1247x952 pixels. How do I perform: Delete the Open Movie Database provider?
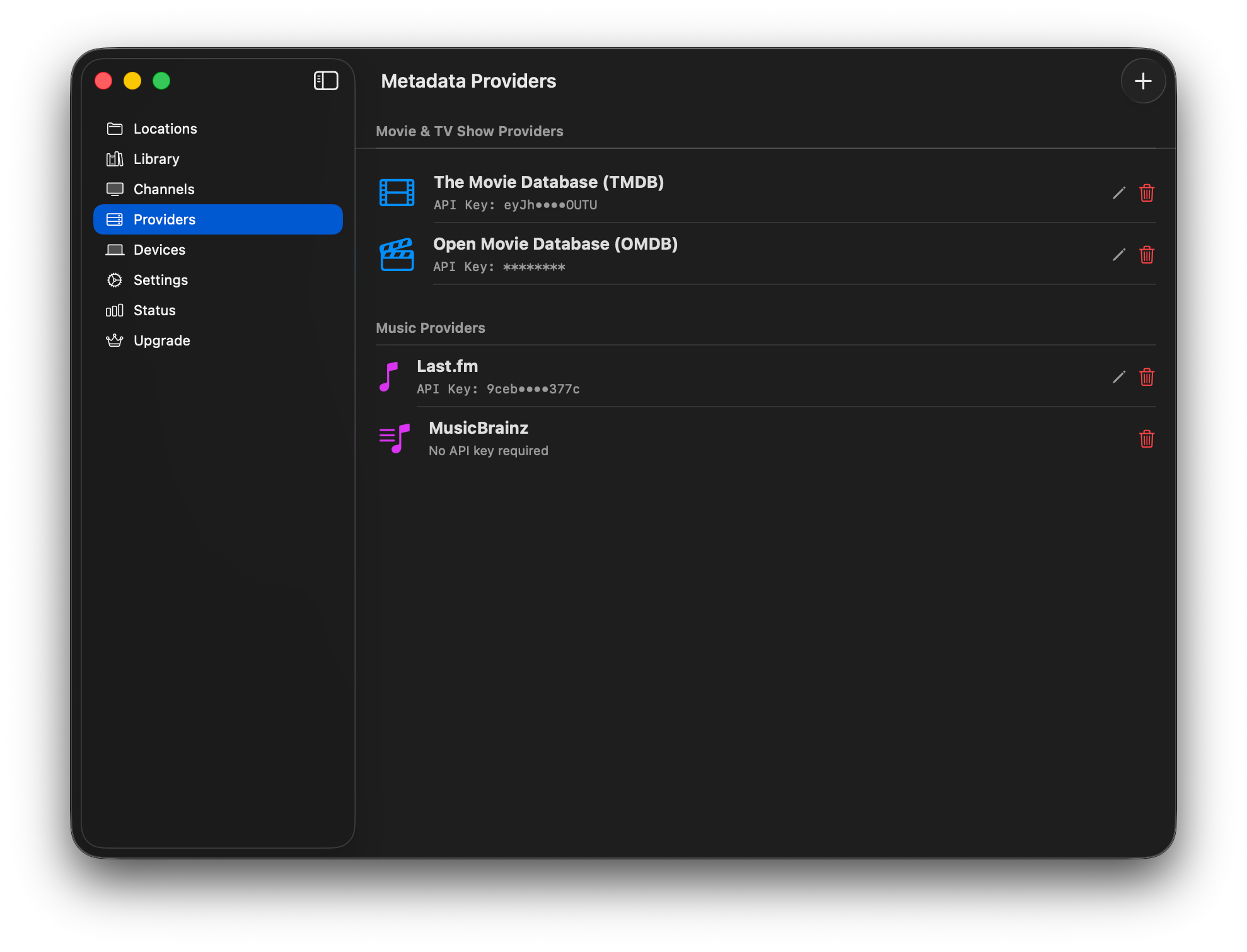(x=1146, y=255)
